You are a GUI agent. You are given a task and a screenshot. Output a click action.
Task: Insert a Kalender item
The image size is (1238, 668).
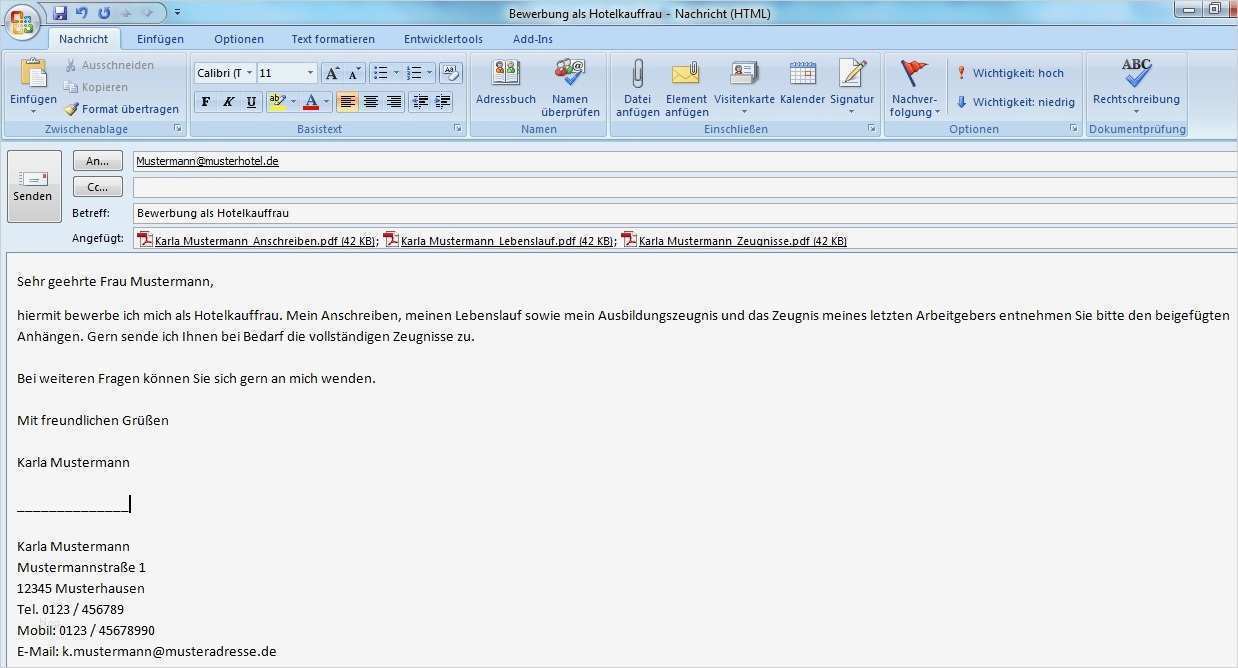tap(801, 85)
